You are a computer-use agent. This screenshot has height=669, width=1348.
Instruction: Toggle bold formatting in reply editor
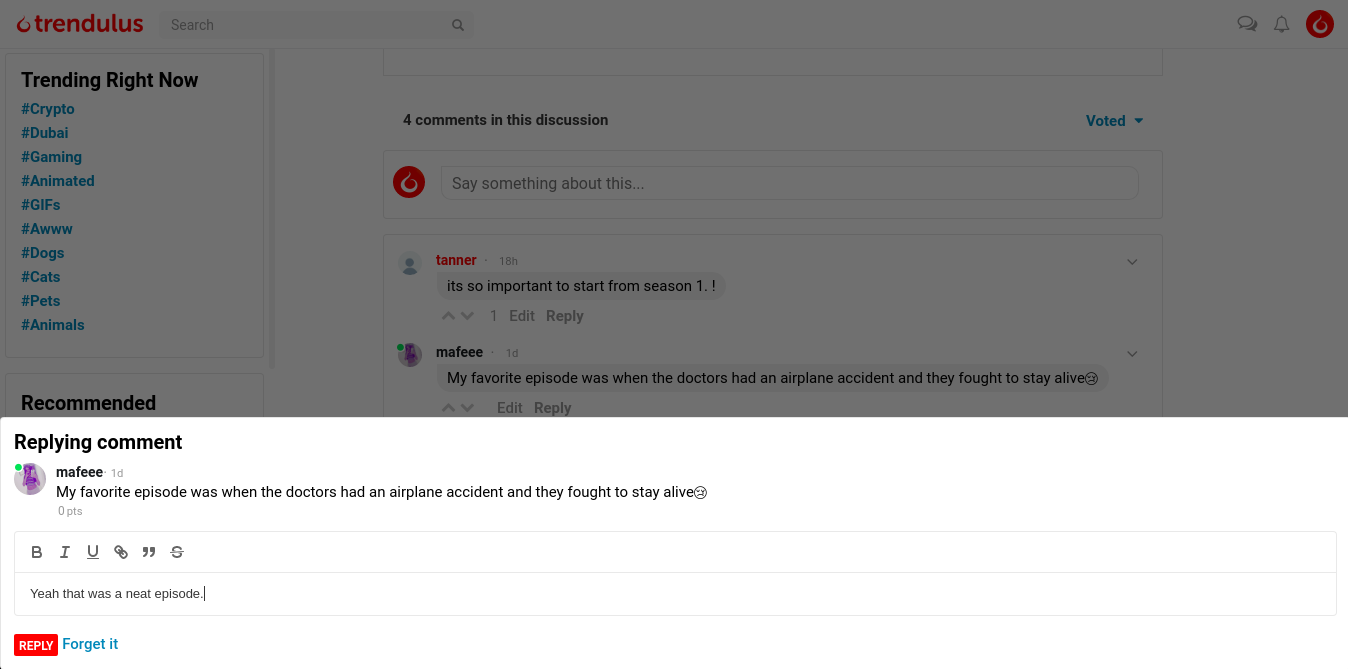pyautogui.click(x=37, y=552)
